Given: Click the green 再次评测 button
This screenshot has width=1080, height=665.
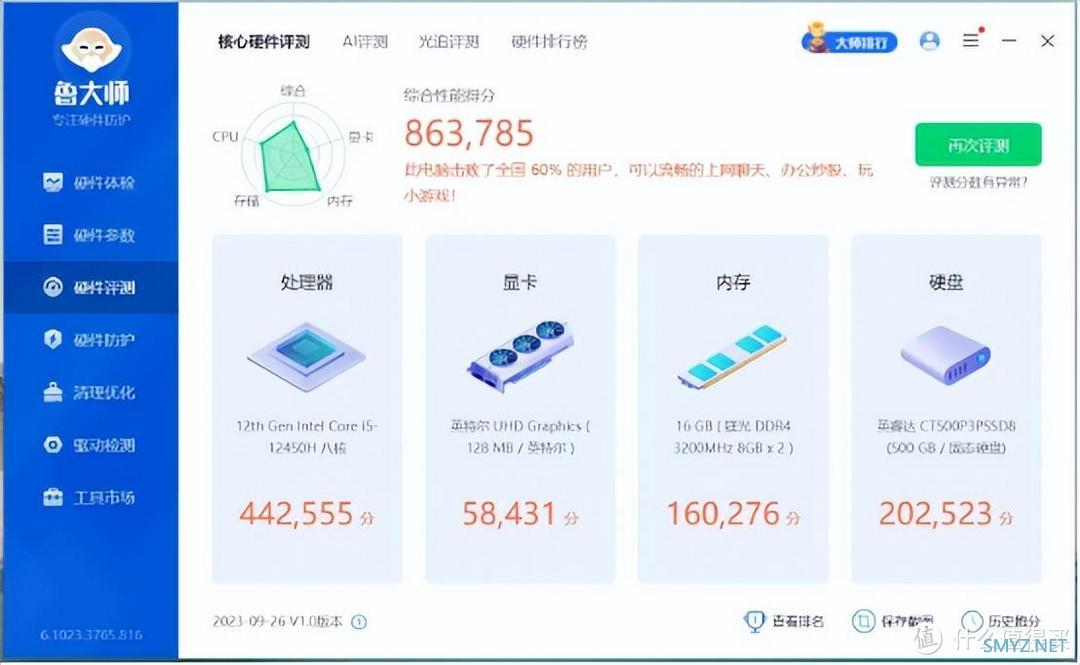Looking at the screenshot, I should (978, 145).
